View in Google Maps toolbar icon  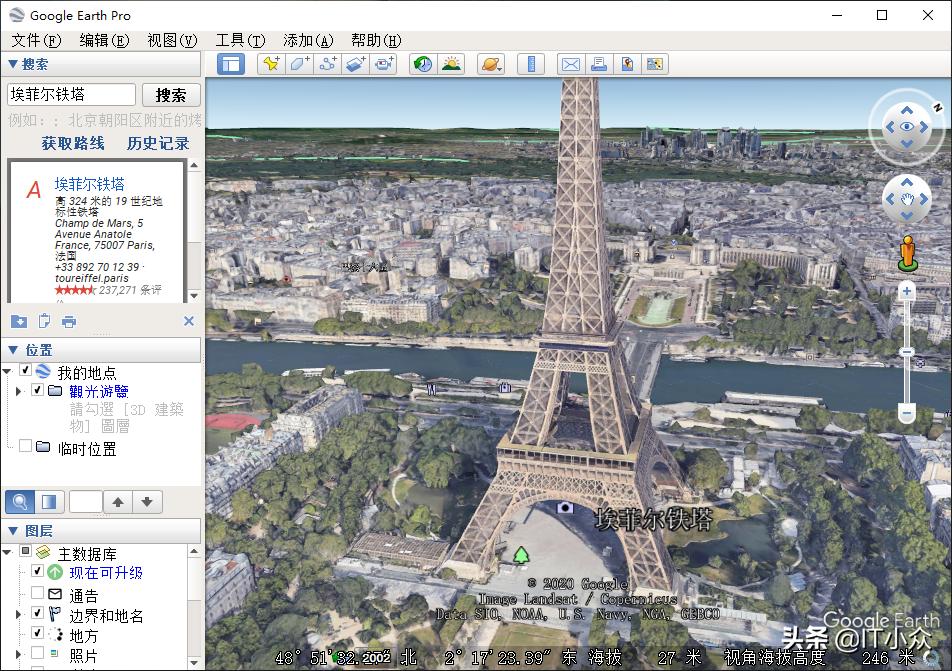click(654, 64)
